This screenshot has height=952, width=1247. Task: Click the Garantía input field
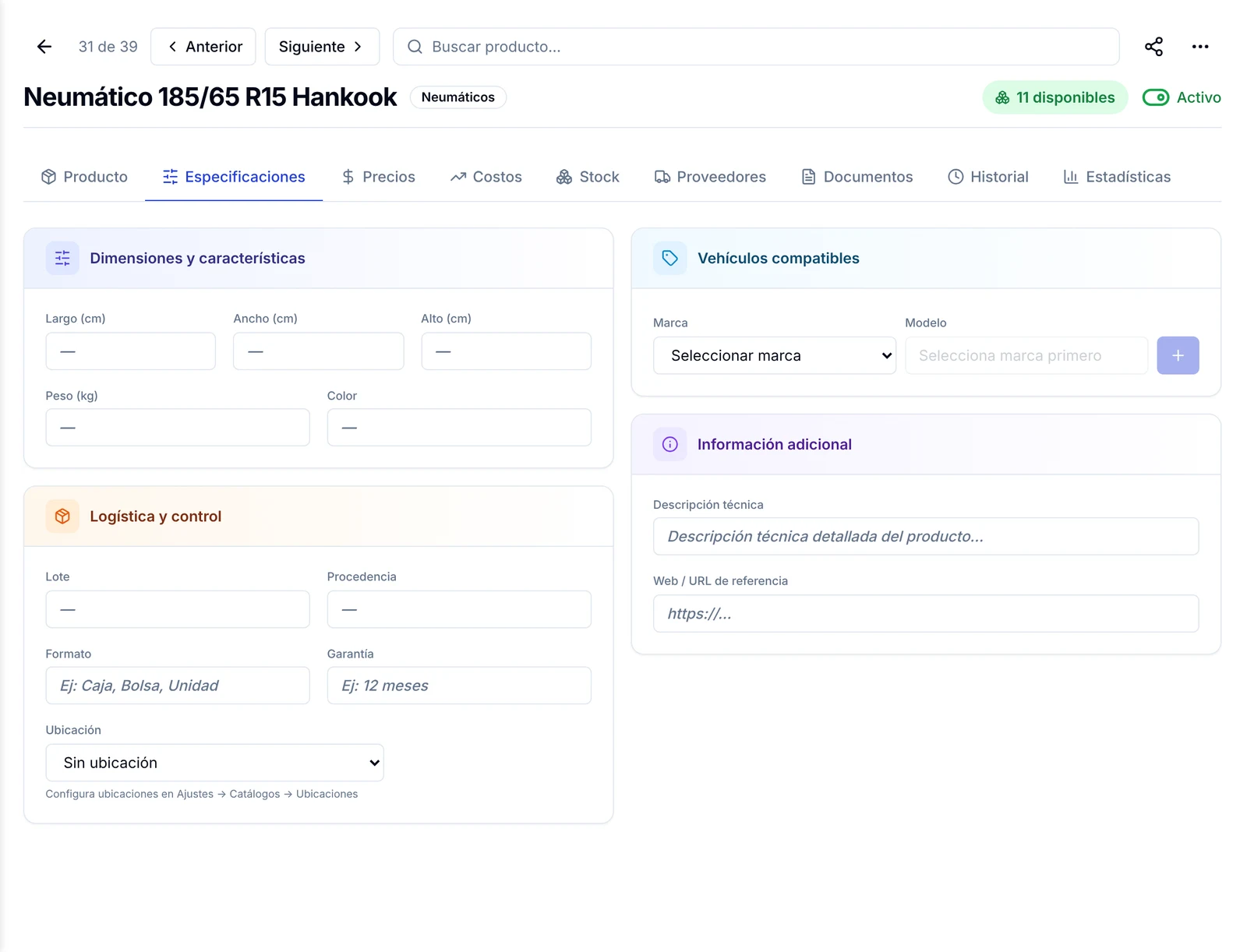click(x=459, y=686)
